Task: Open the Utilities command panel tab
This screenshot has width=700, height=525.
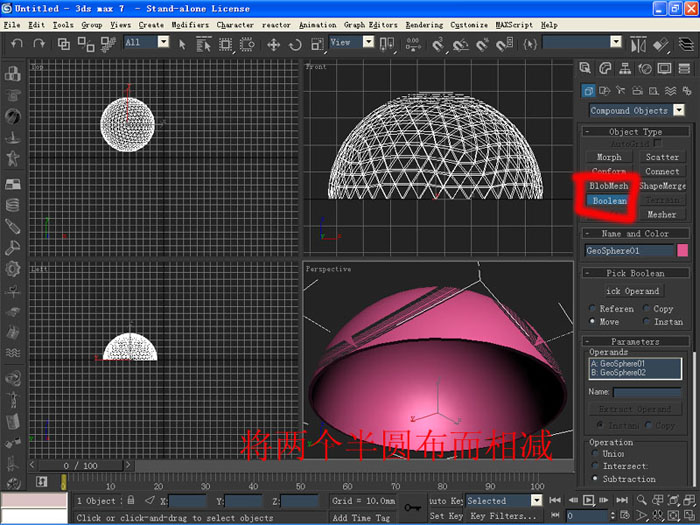Action: [x=684, y=68]
